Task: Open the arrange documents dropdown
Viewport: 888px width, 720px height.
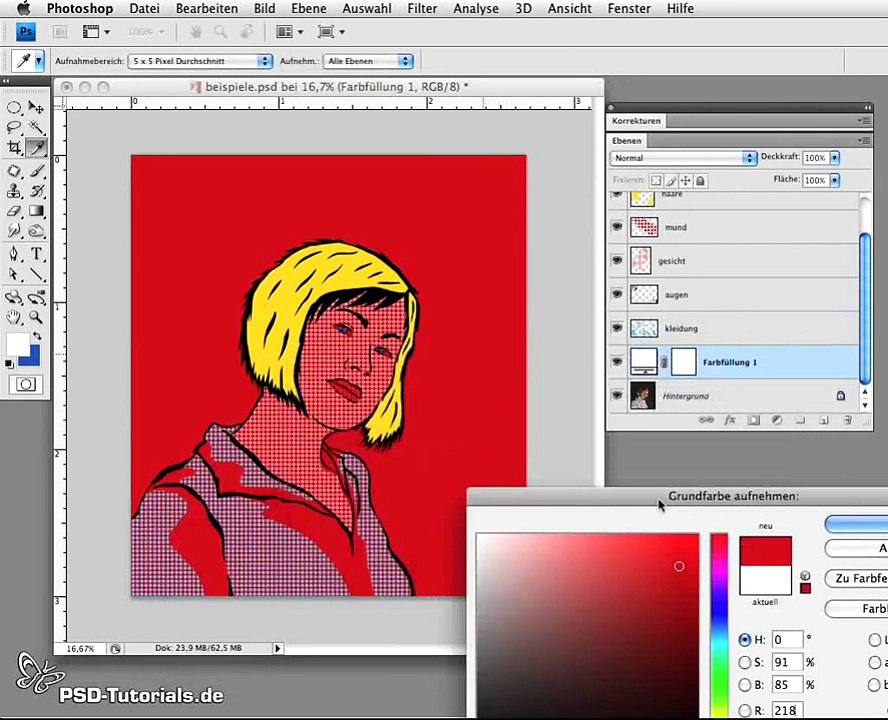Action: 290,32
